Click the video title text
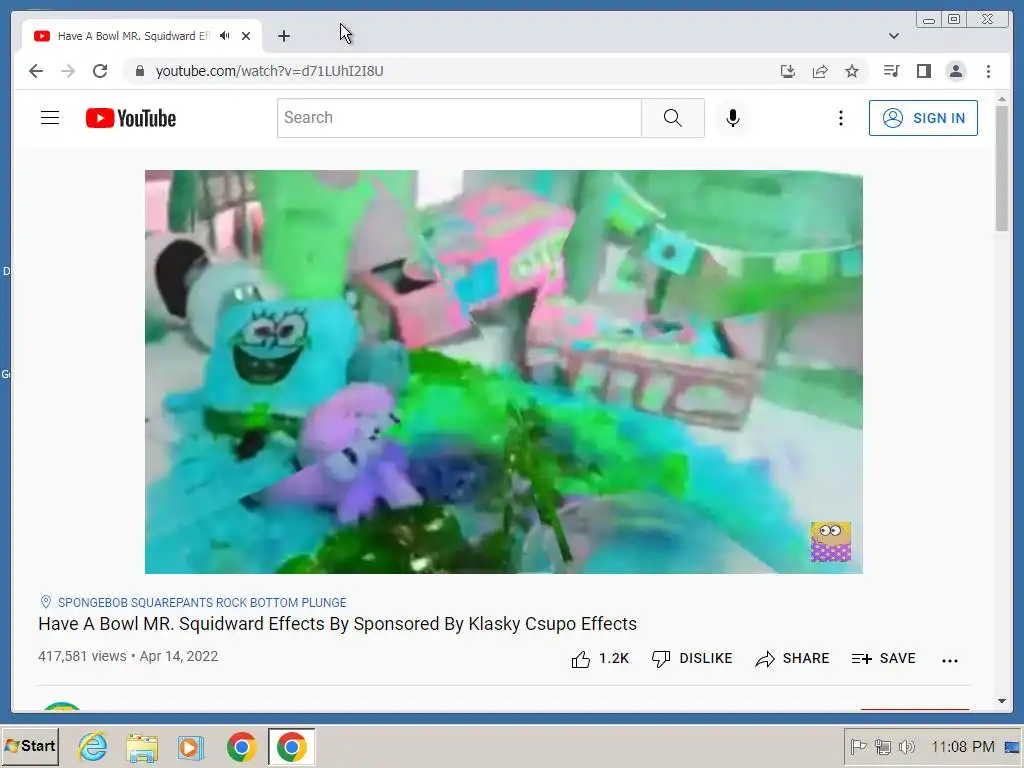This screenshot has width=1024, height=768. click(337, 624)
